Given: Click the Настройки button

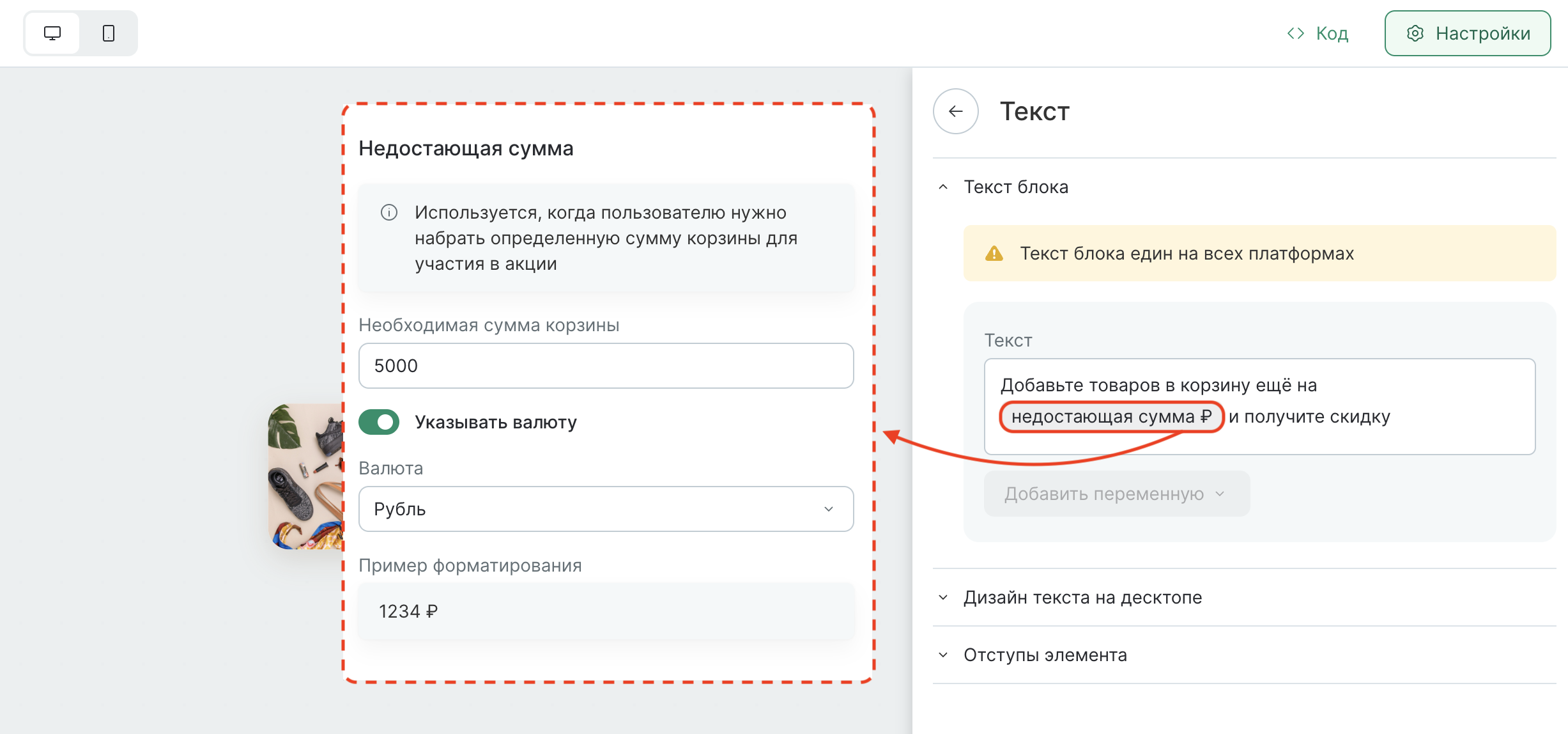Looking at the screenshot, I should click(1468, 33).
